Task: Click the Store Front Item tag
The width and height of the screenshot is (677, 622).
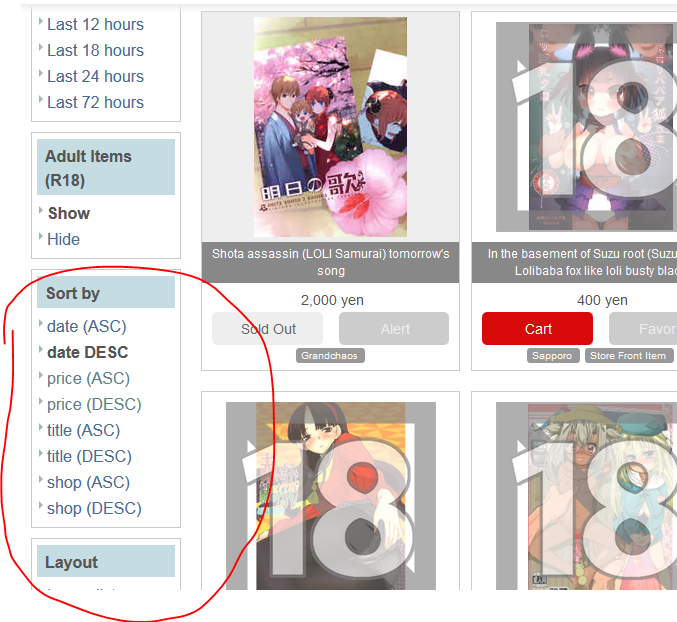Action: click(629, 356)
